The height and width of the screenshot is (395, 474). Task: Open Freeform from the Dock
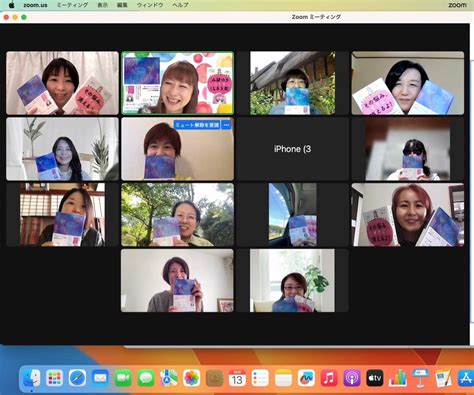point(306,378)
